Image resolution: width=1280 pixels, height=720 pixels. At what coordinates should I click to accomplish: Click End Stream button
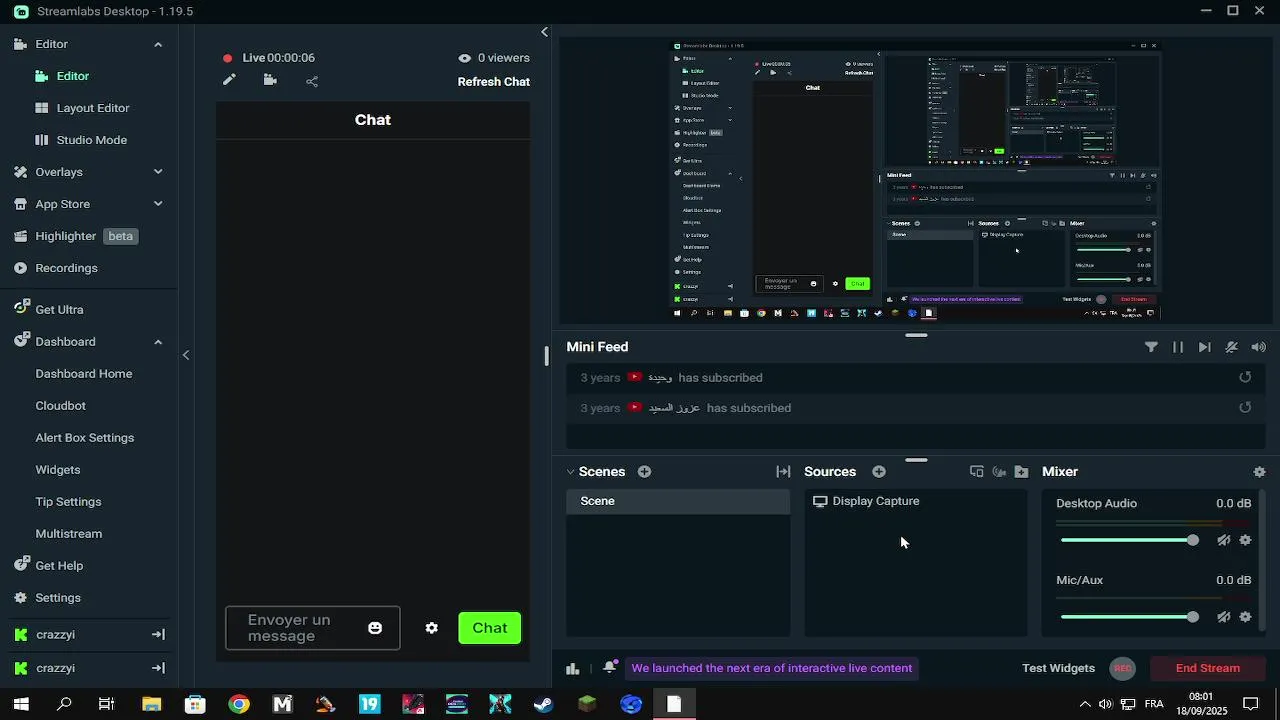tap(1207, 668)
